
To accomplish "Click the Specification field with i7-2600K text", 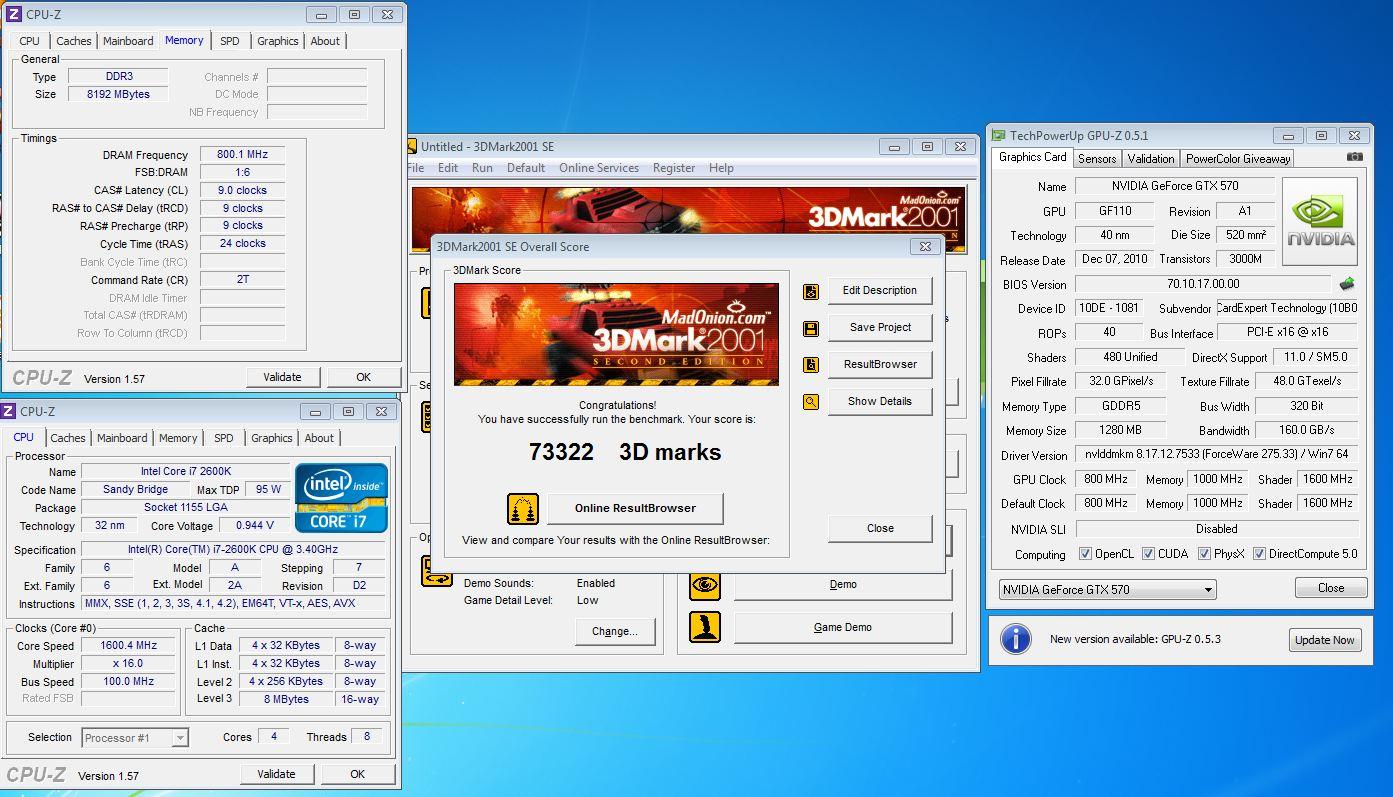I will [232, 550].
